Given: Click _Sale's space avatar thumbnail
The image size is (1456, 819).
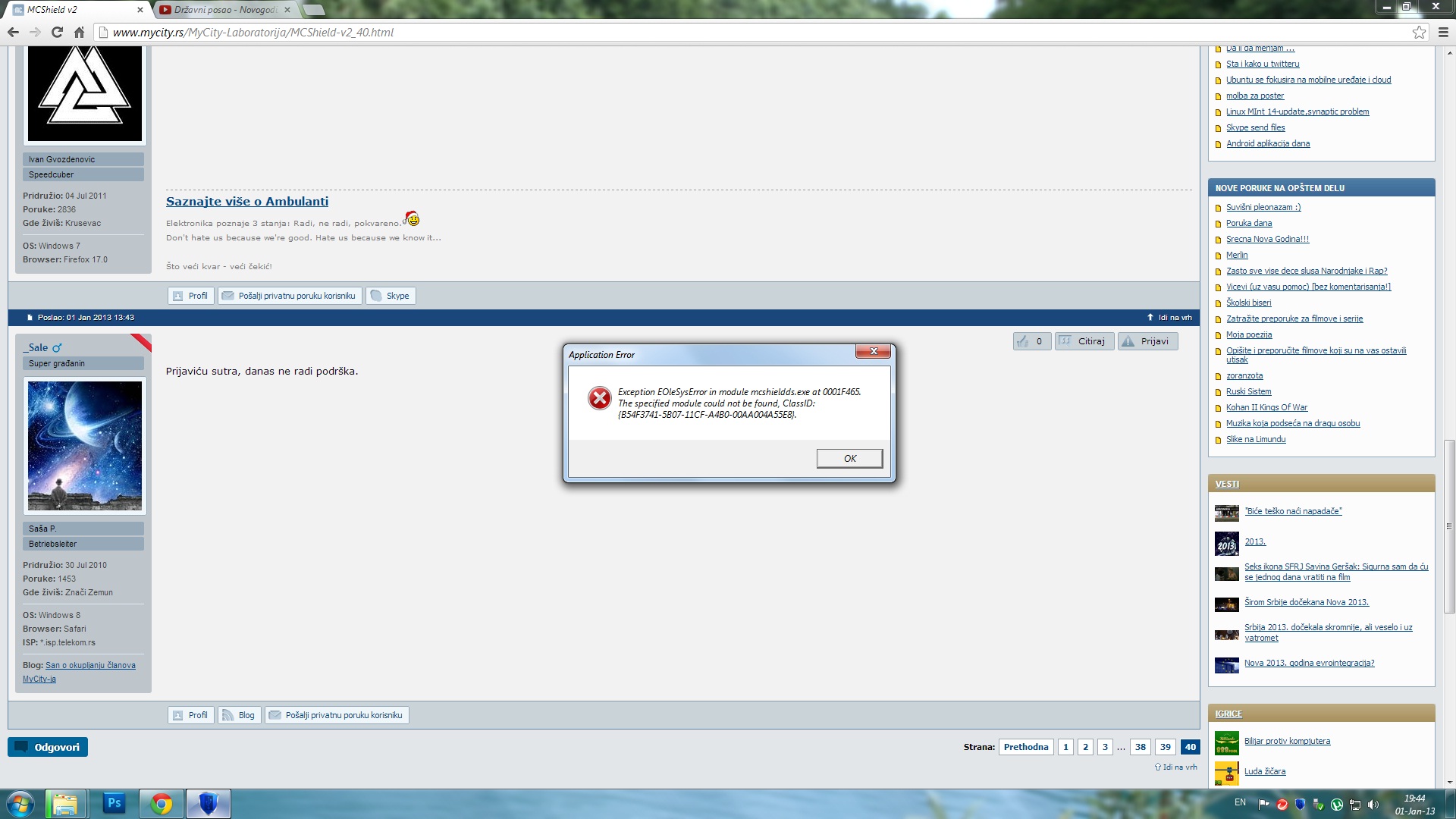Looking at the screenshot, I should [85, 446].
